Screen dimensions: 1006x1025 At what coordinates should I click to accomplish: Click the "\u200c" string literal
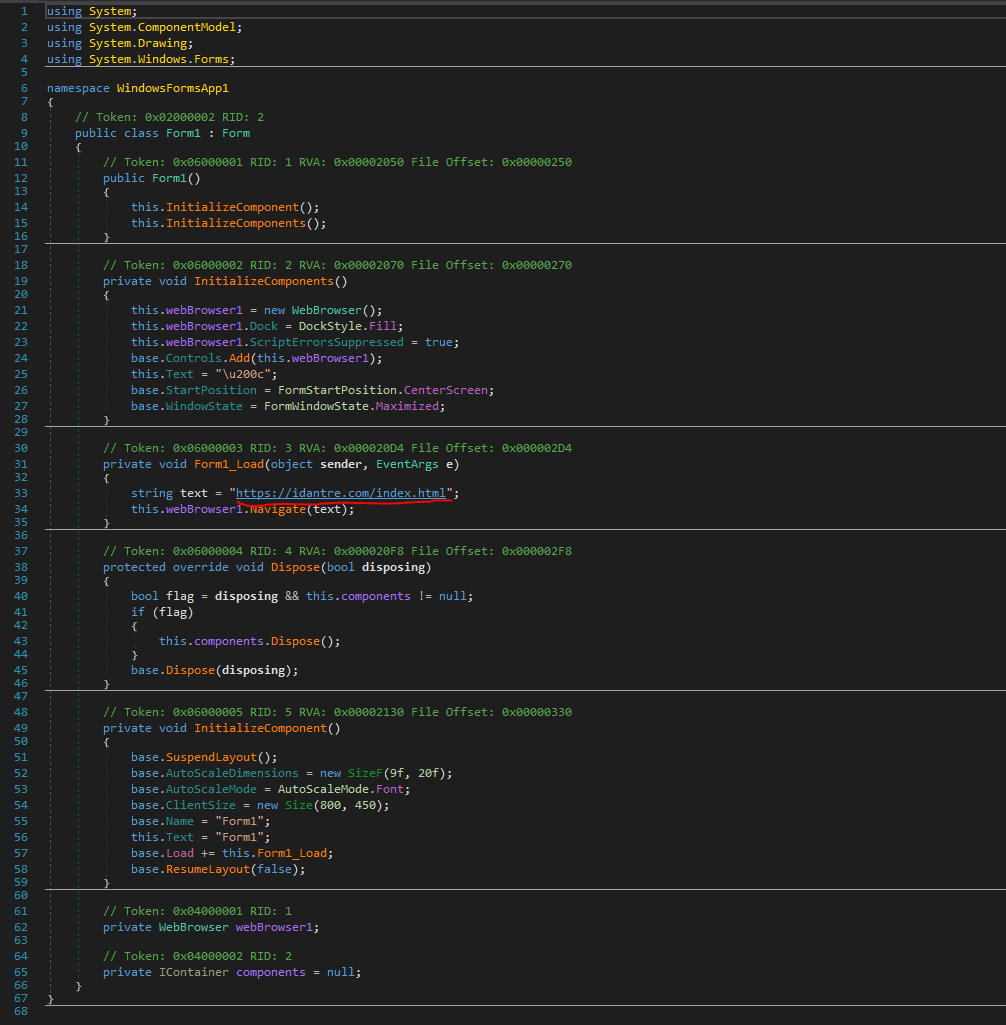243,374
